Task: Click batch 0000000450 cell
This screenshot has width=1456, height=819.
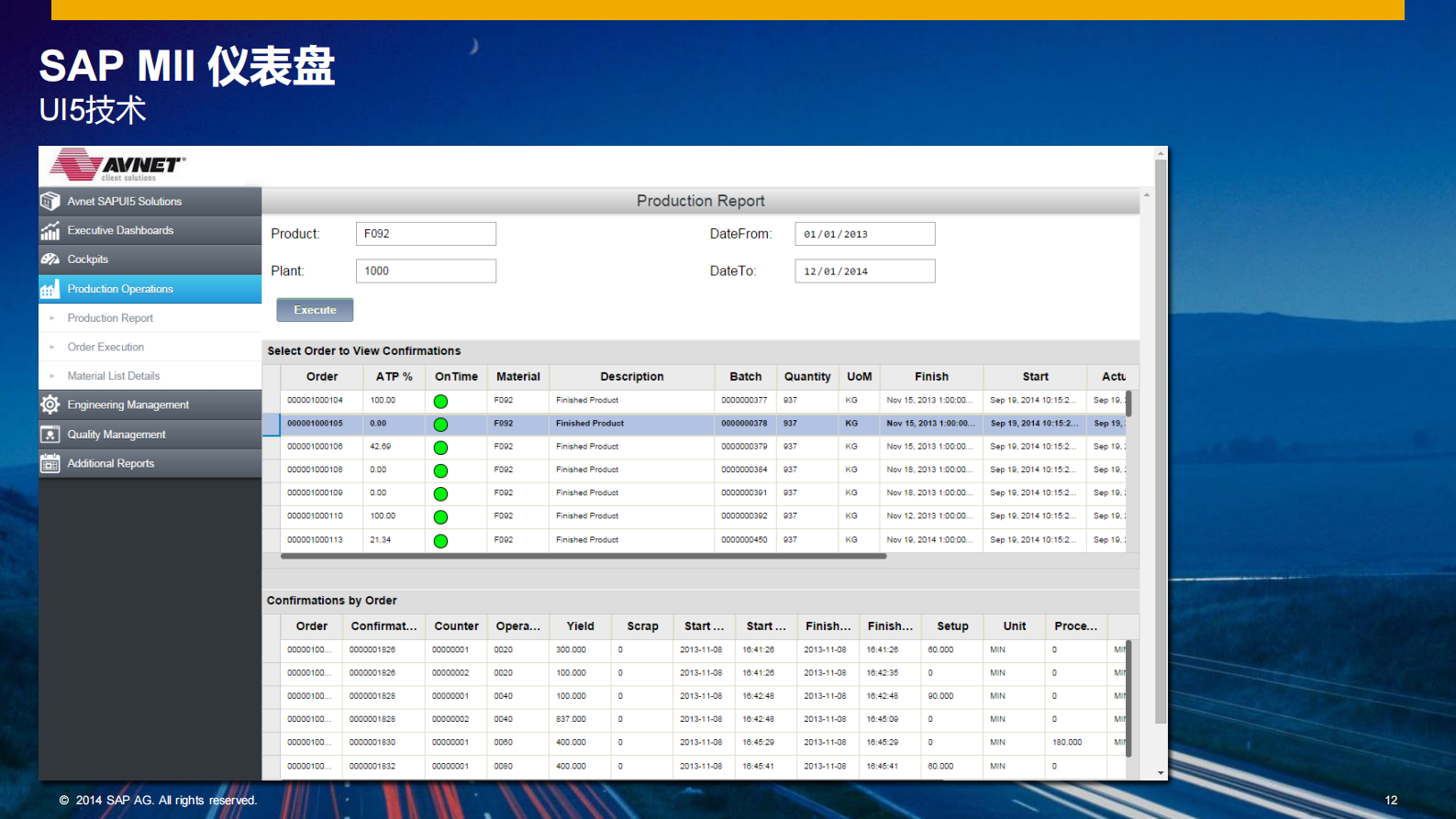Action: click(x=746, y=540)
